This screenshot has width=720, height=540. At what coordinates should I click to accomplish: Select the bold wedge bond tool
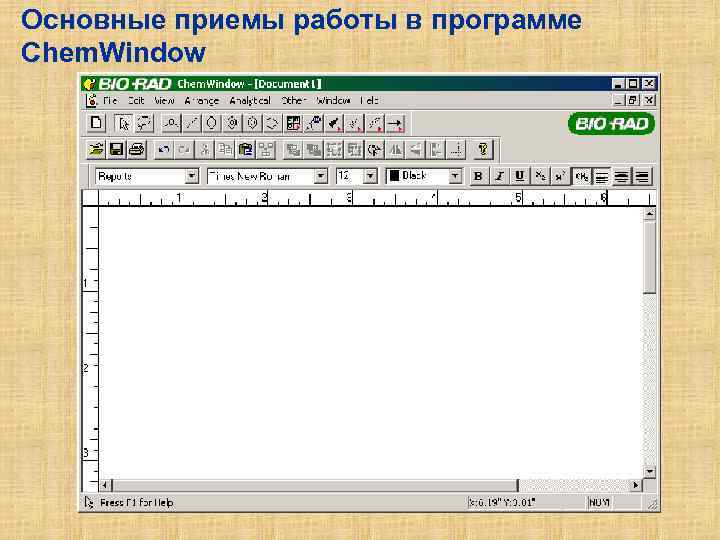point(334,124)
